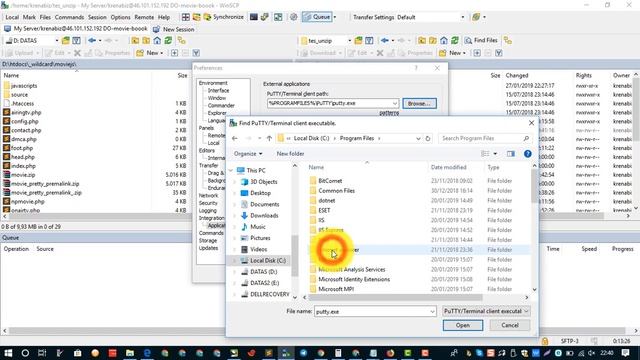Open the Session menu

coord(97,17)
